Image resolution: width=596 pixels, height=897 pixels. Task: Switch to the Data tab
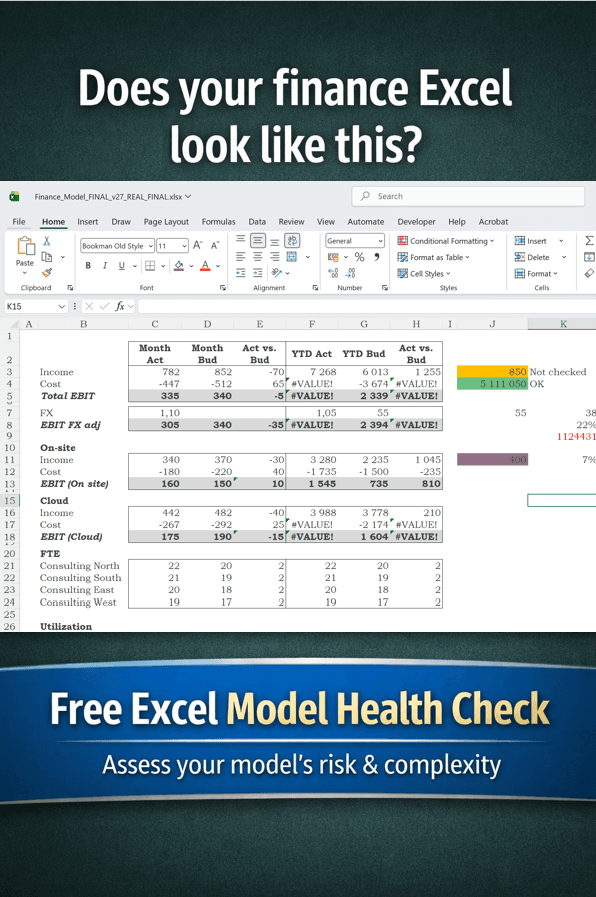(257, 221)
